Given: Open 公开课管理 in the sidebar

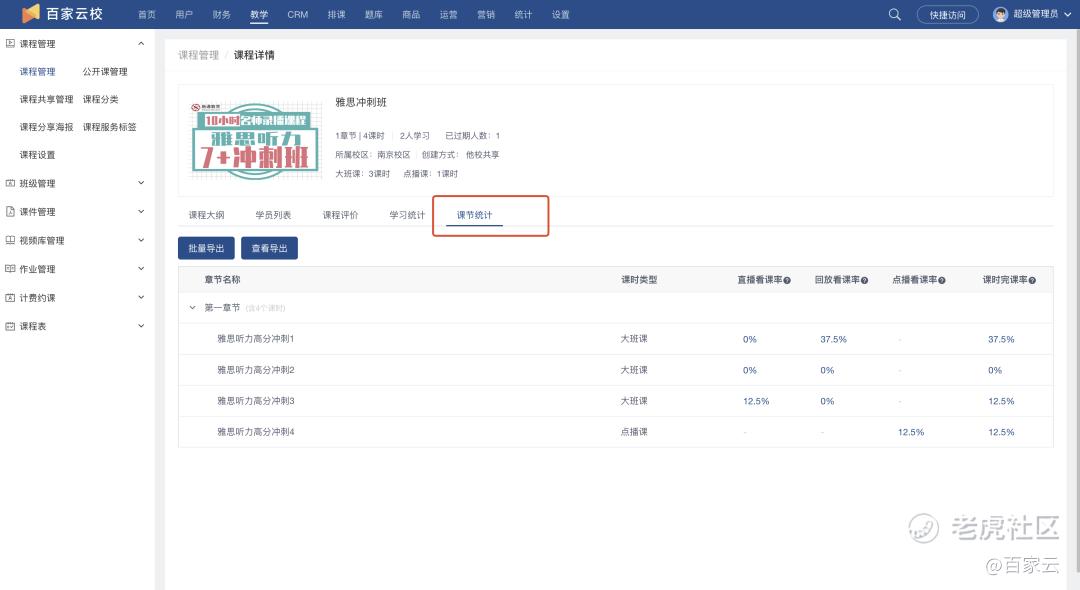Looking at the screenshot, I should click(x=105, y=72).
